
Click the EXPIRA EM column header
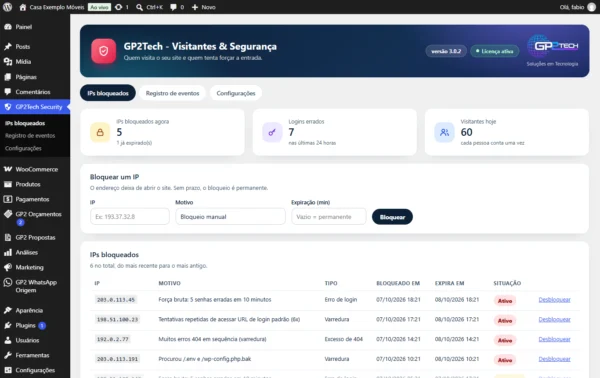point(449,283)
